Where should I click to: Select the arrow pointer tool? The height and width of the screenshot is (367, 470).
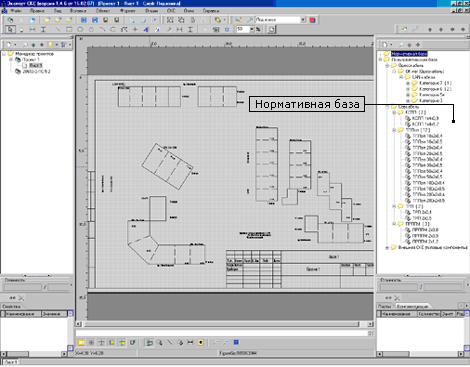pos(10,29)
